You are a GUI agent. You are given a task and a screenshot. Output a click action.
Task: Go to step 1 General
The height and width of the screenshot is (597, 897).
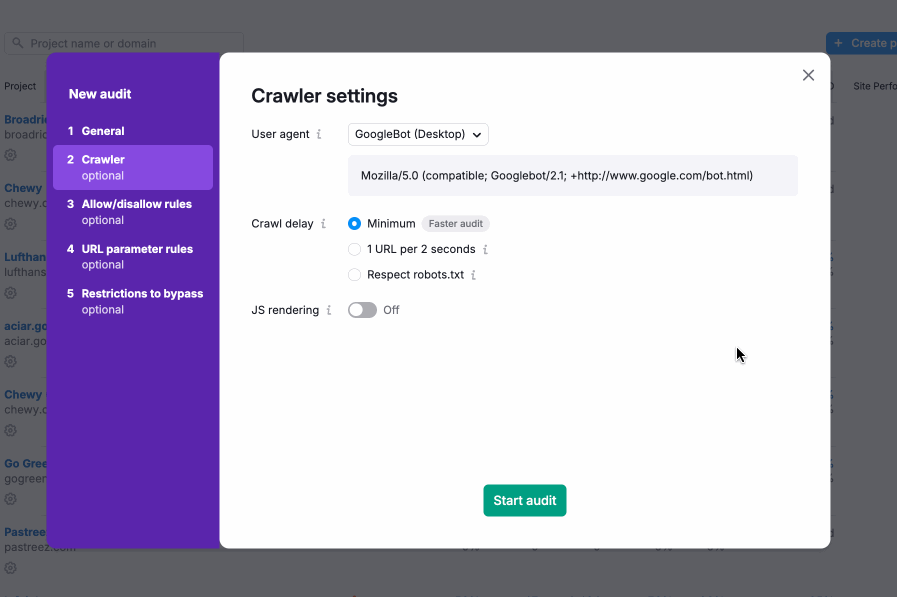[x=103, y=131]
